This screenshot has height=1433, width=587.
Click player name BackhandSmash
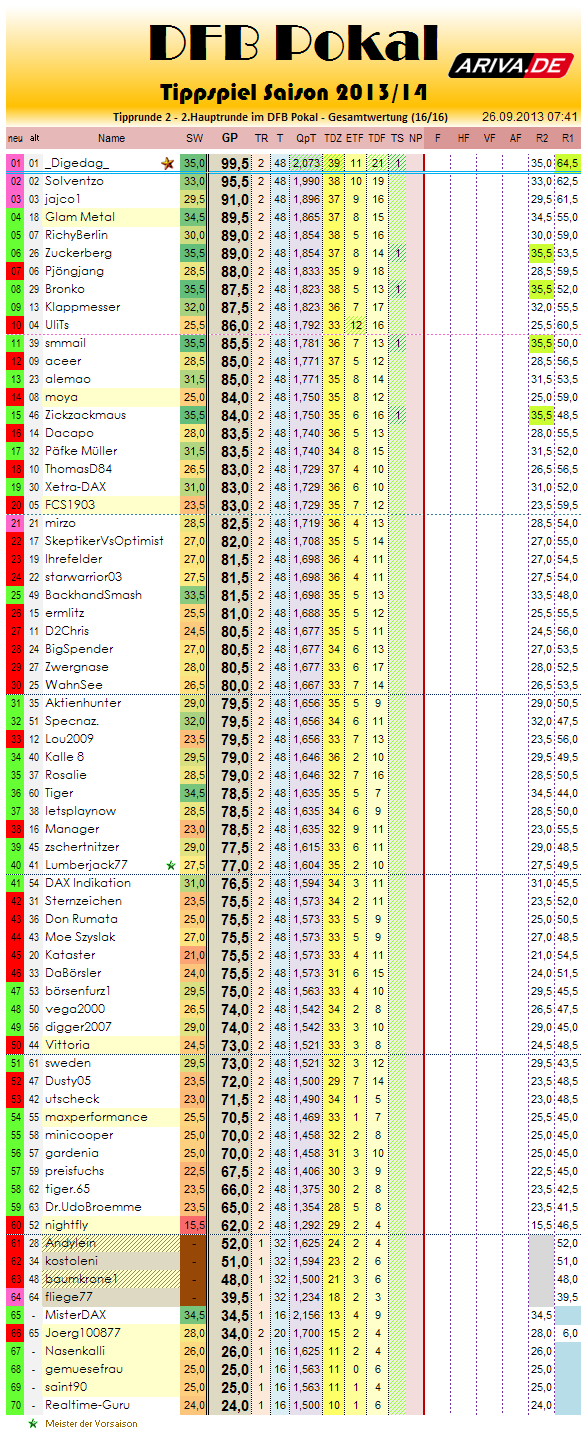(93, 595)
